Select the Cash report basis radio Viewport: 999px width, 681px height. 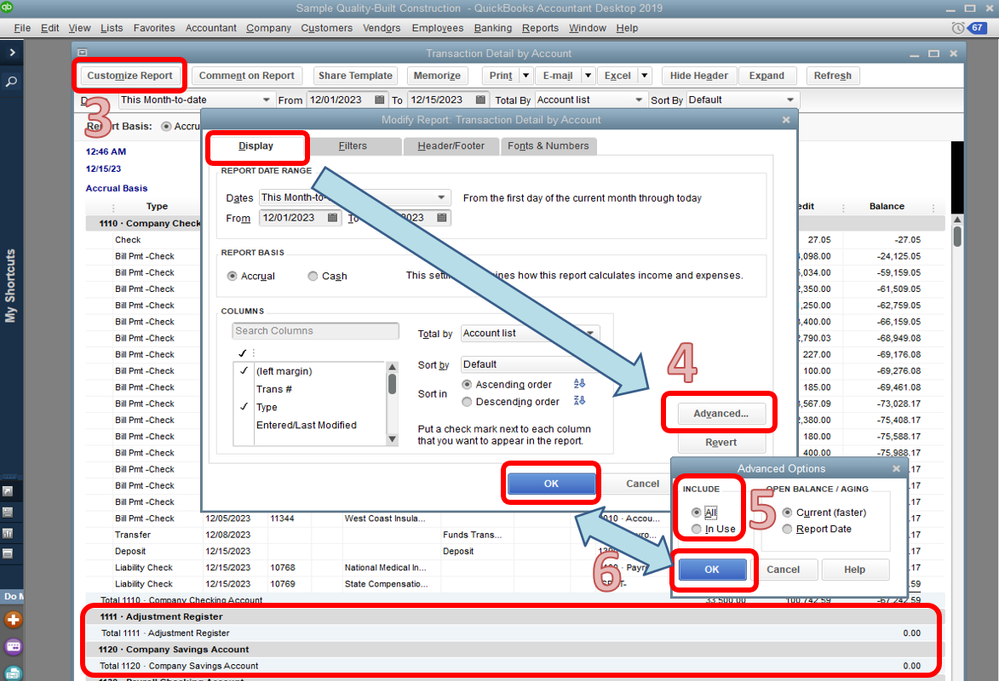[313, 276]
